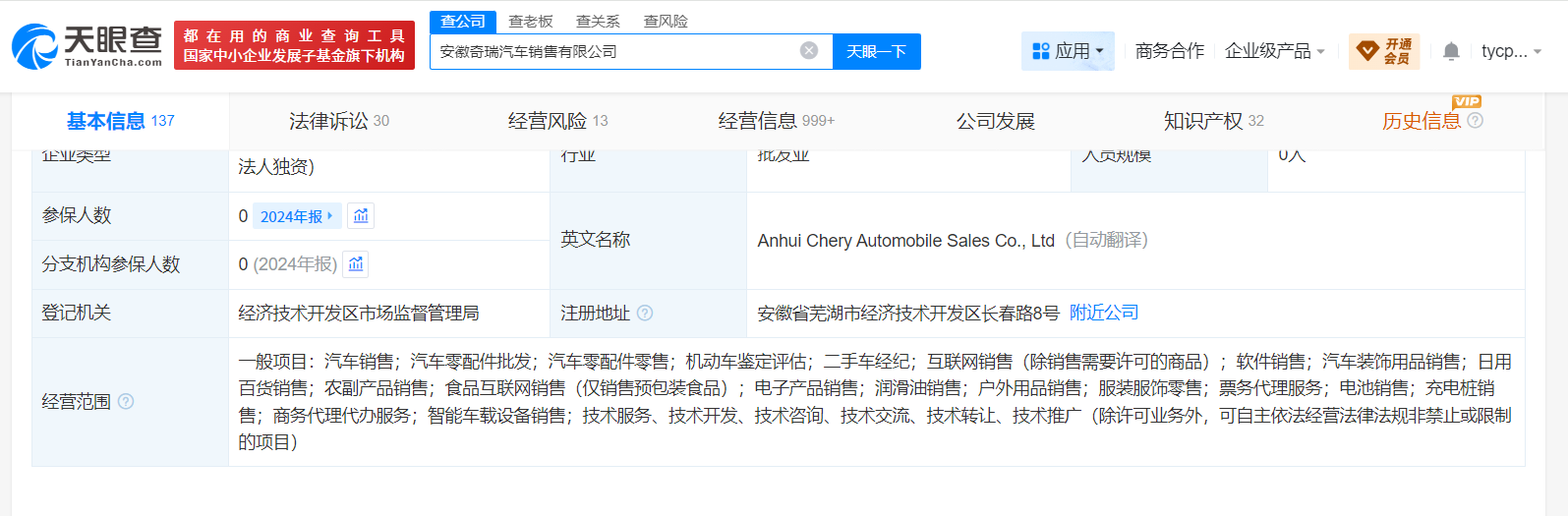
Task: Switch to the 法律诉讼 tab
Action: click(339, 121)
